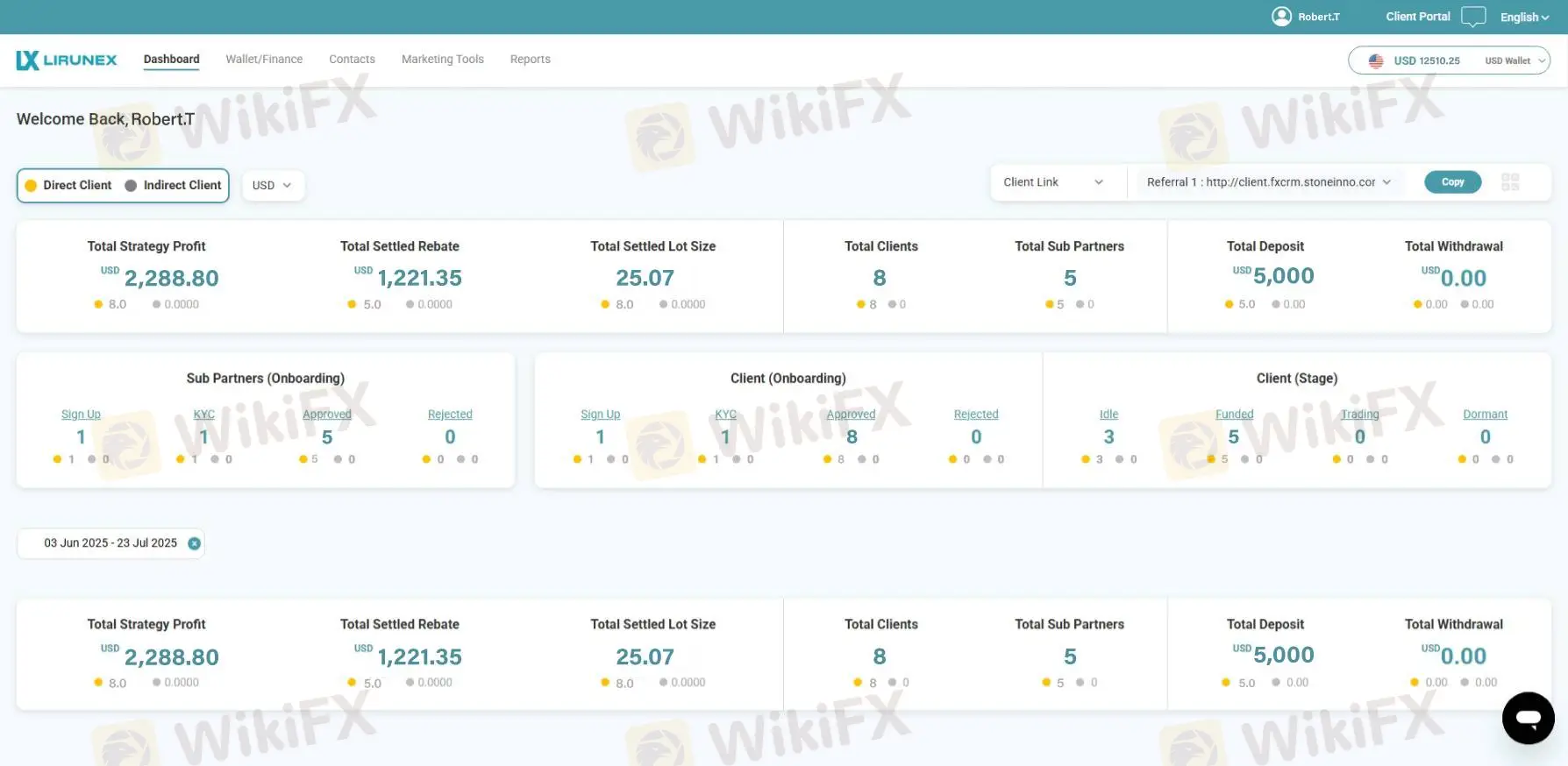Open the Robert.T user profile icon

click(x=1281, y=17)
